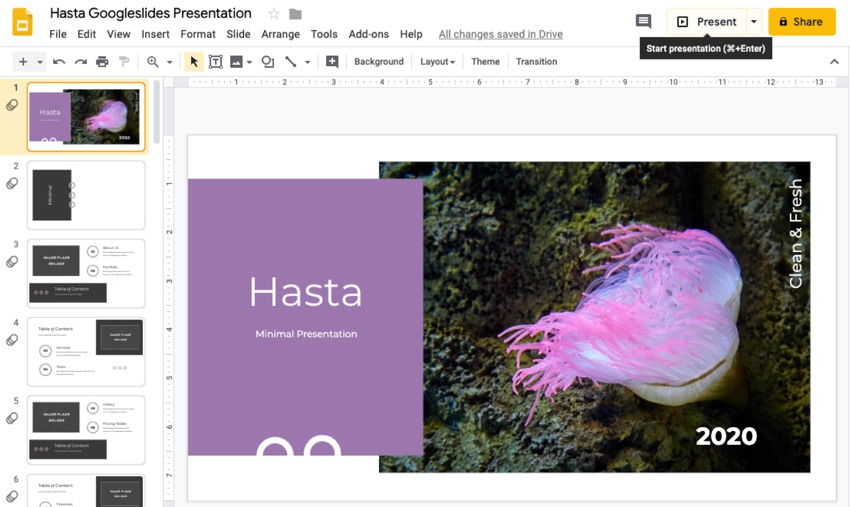Click the Present button
The width and height of the screenshot is (850, 507).
pos(706,22)
